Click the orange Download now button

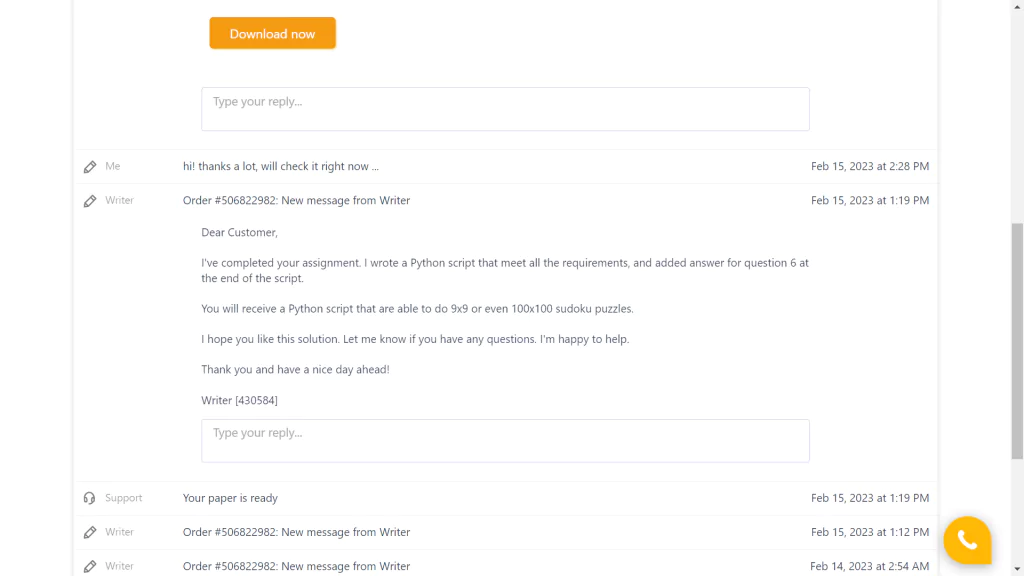(272, 33)
